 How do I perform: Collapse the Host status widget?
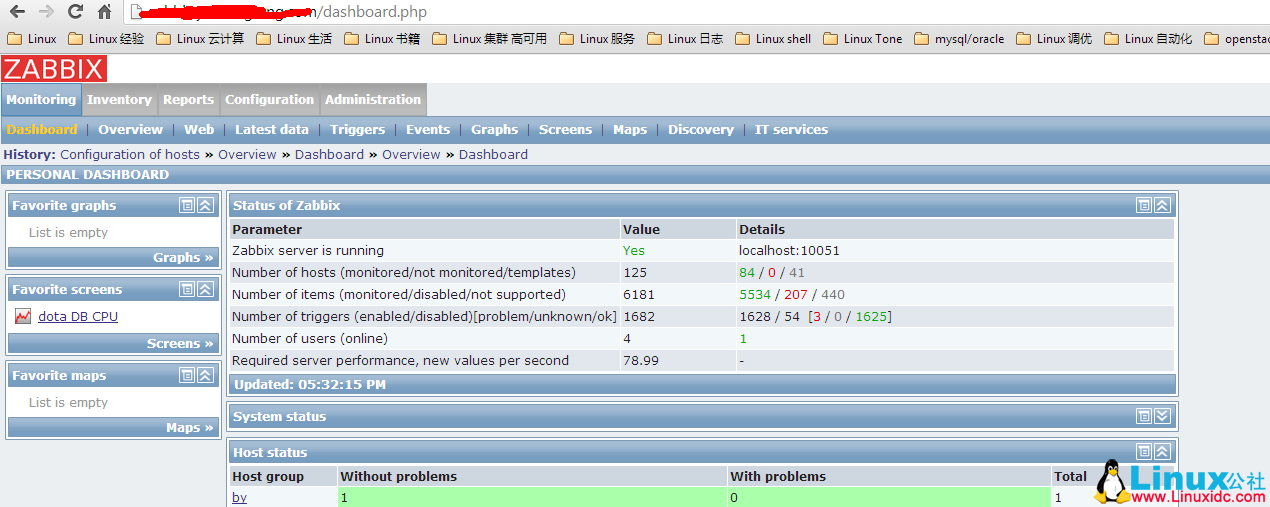tap(1162, 452)
